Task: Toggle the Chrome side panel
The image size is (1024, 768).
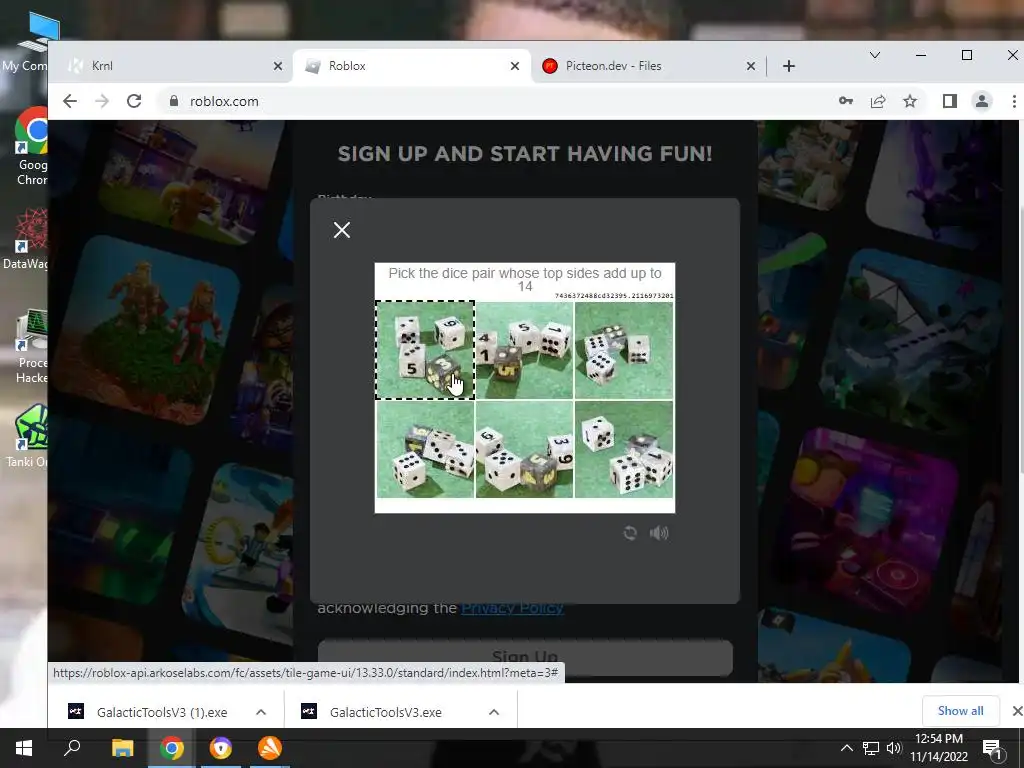Action: [x=950, y=101]
